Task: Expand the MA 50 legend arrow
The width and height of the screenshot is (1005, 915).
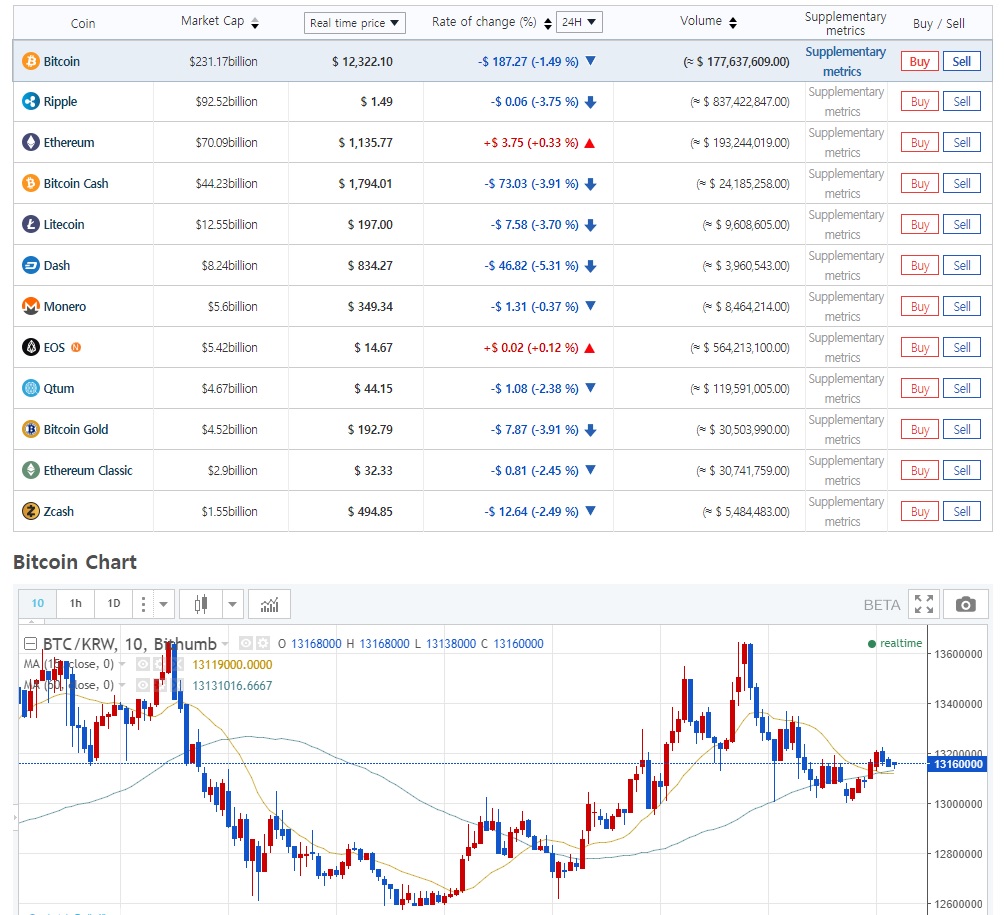Action: click(x=122, y=685)
